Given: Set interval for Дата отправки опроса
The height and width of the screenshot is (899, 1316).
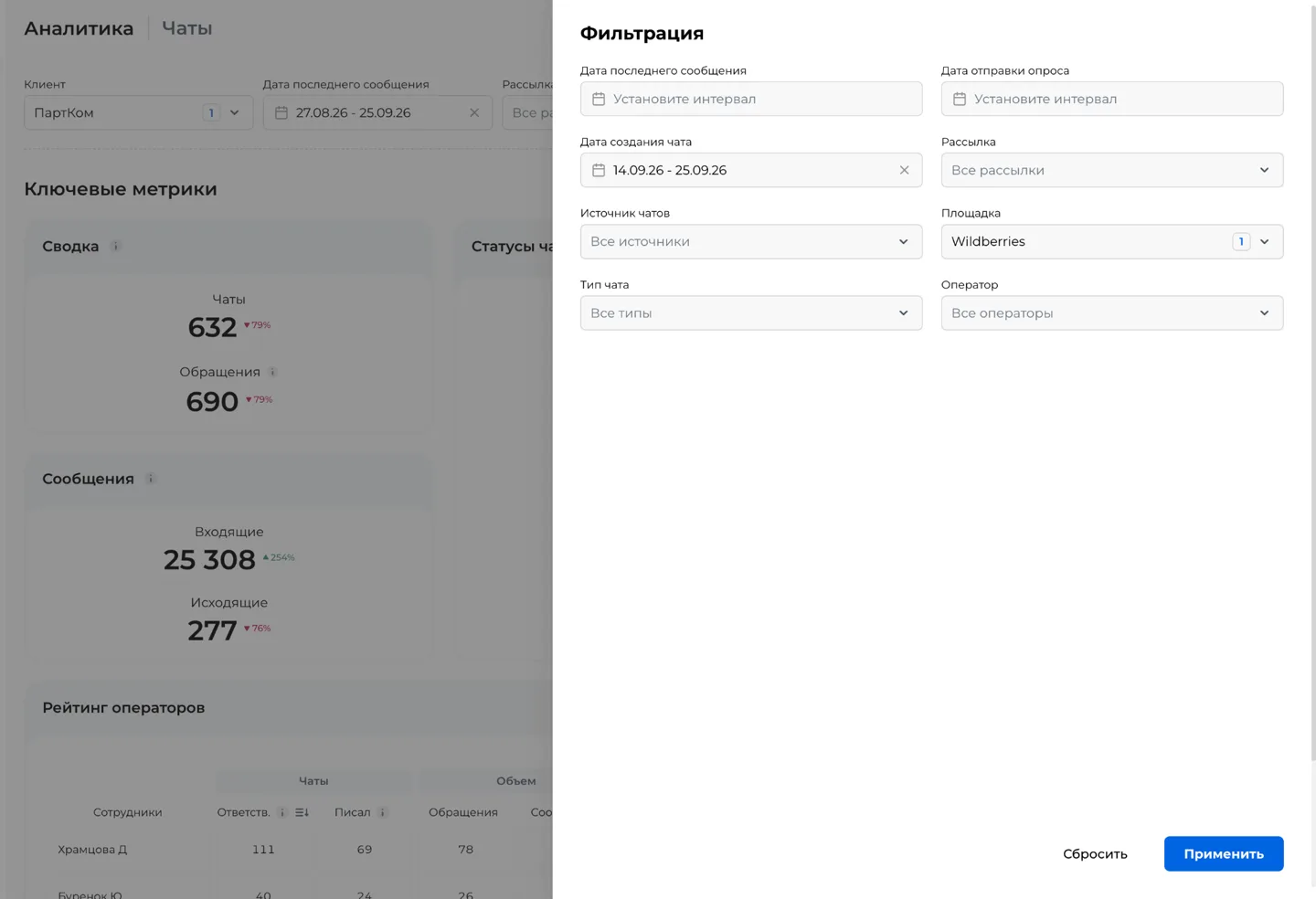Looking at the screenshot, I should [x=1112, y=99].
